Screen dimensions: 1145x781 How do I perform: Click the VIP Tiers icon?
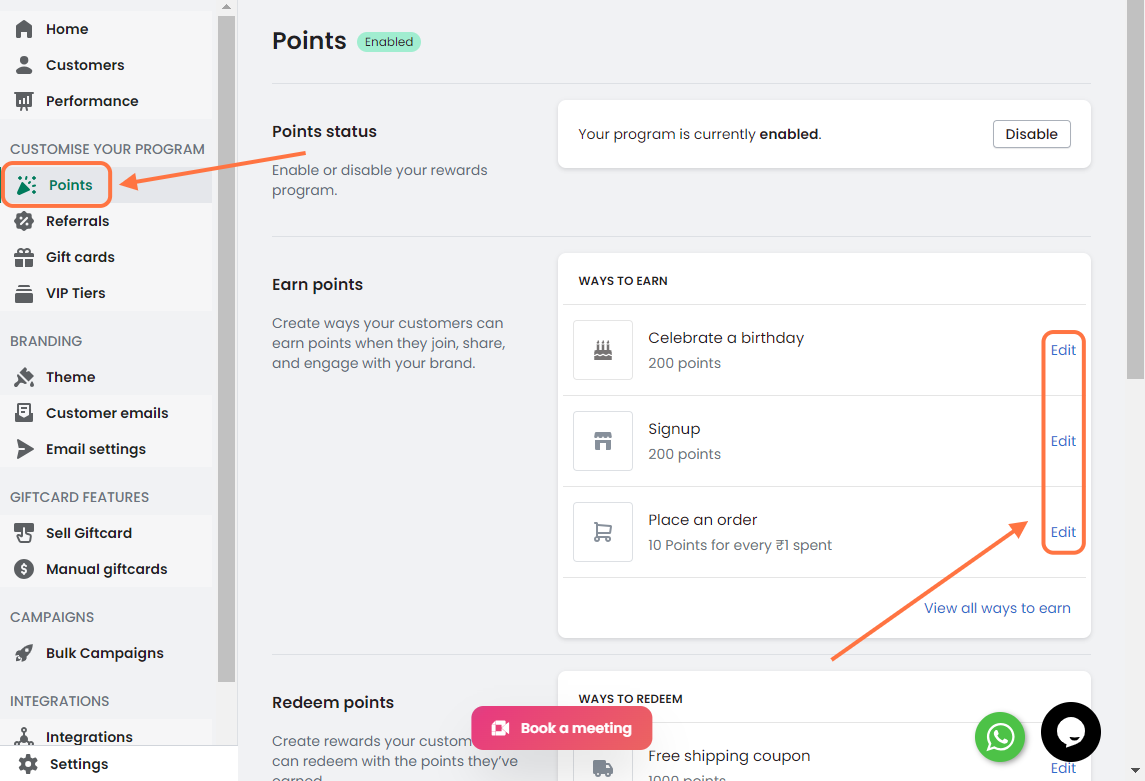tap(24, 293)
